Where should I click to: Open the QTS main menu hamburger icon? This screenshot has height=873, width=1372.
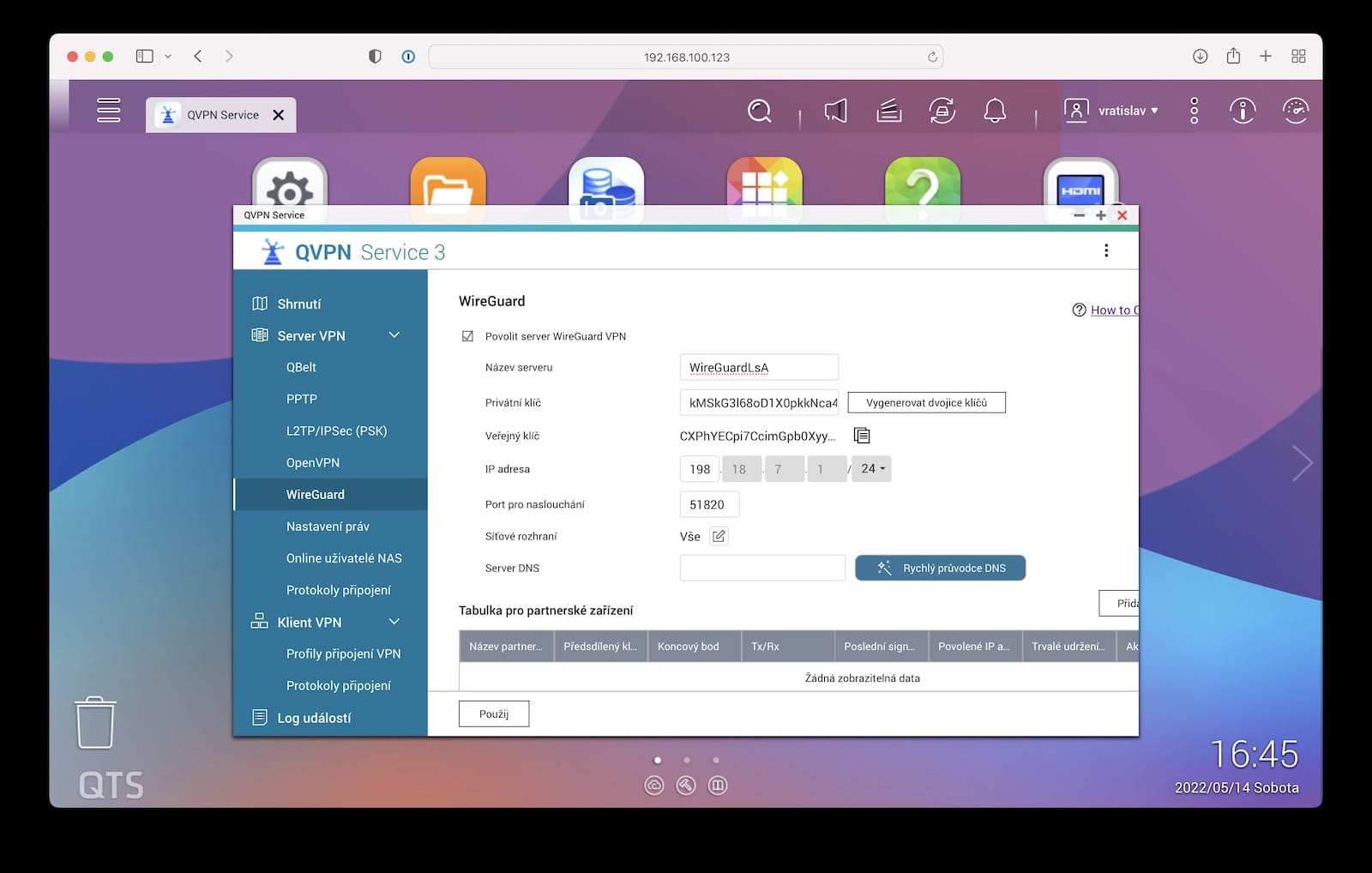(x=109, y=111)
